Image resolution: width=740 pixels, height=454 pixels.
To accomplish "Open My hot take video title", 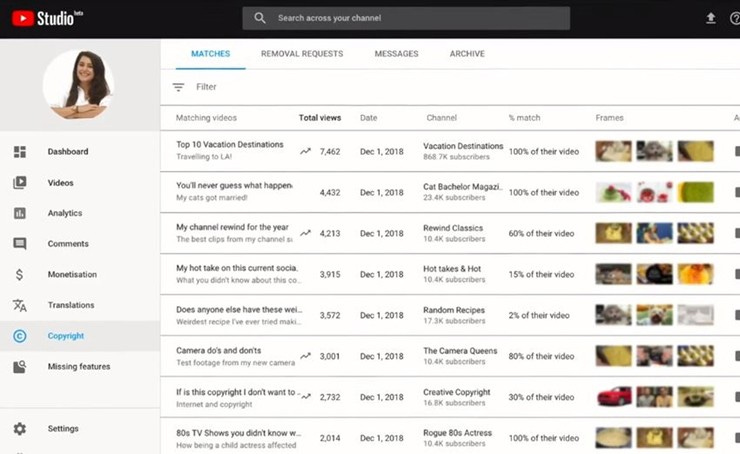I will tap(237, 268).
